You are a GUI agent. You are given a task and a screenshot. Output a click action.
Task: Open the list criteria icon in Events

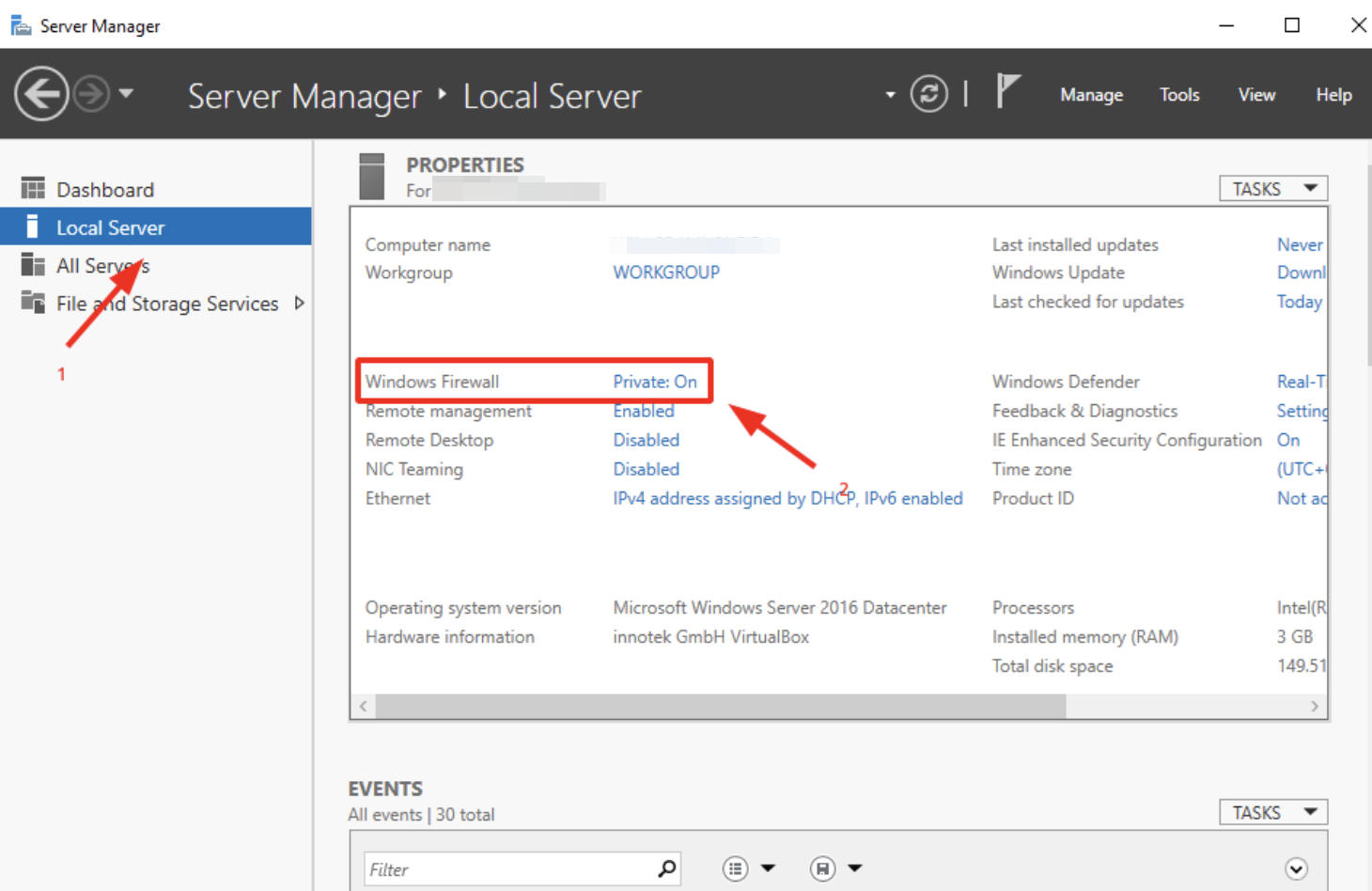pyautogui.click(x=736, y=869)
